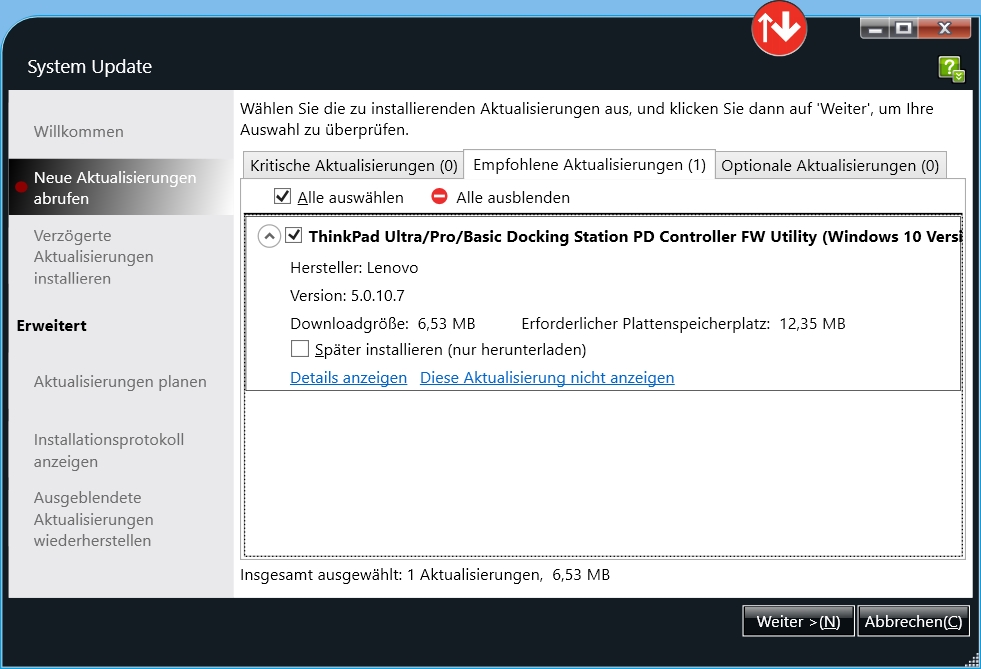
Task: Select the ThinkPad Ultra/Pro/Basic Docking Station title
Action: point(634,237)
